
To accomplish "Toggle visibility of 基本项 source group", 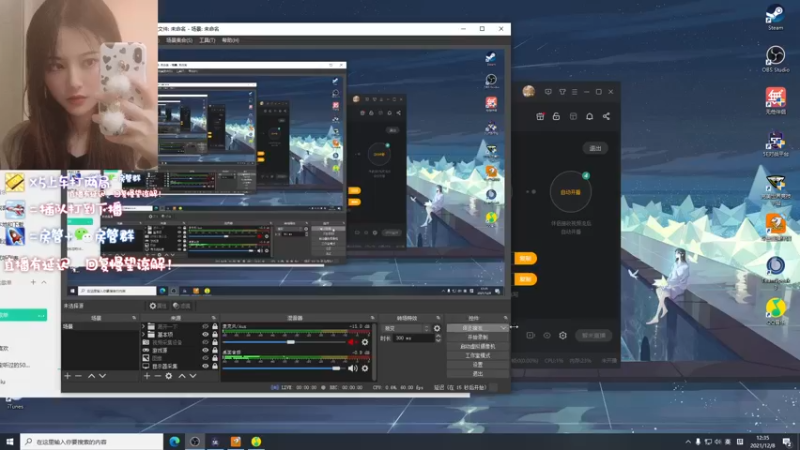I will (x=206, y=335).
